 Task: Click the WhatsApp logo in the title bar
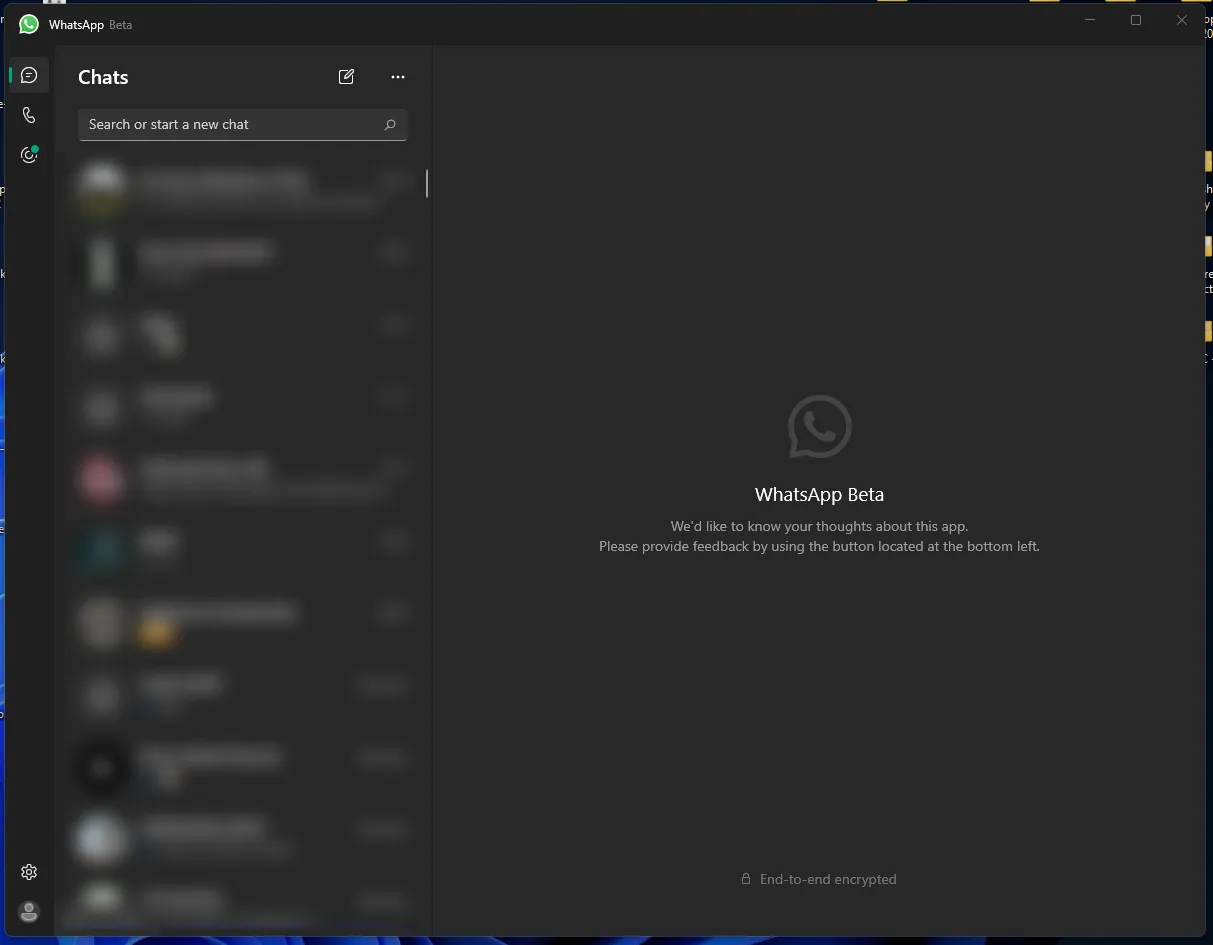(x=29, y=24)
